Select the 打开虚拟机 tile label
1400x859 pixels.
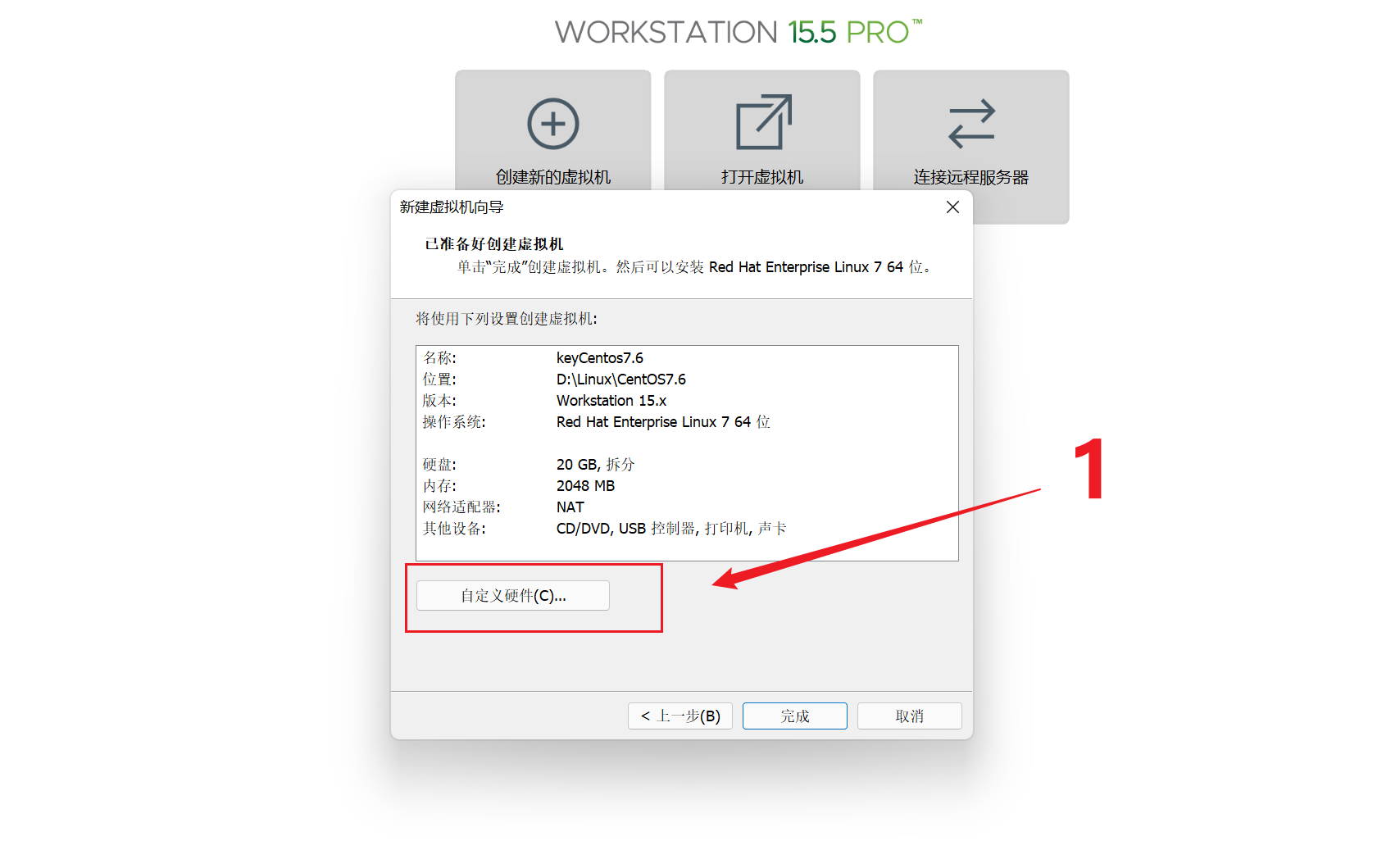point(762,177)
